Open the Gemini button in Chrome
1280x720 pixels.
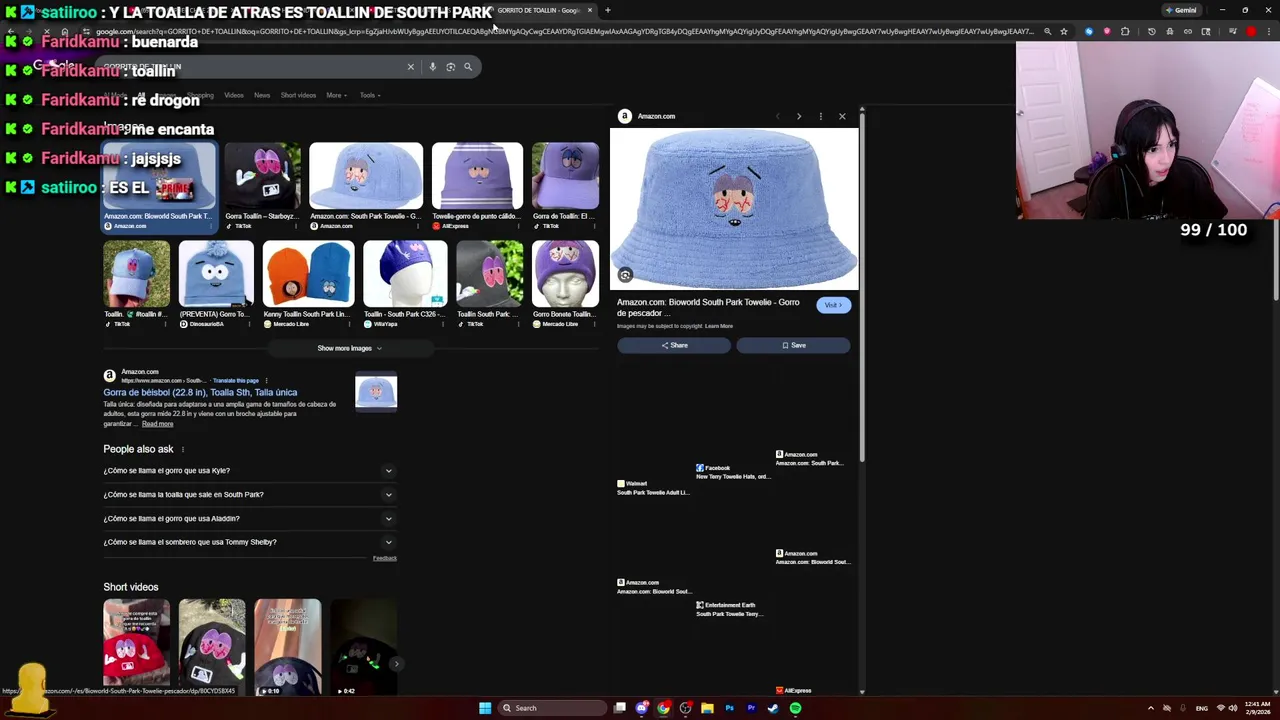click(1181, 10)
